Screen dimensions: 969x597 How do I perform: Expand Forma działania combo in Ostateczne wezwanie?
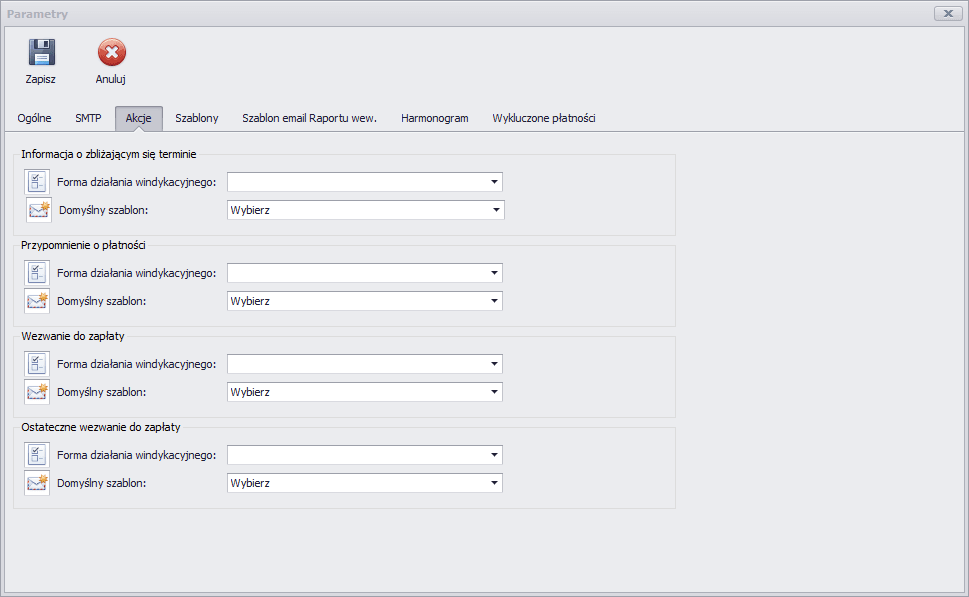tap(365, 455)
